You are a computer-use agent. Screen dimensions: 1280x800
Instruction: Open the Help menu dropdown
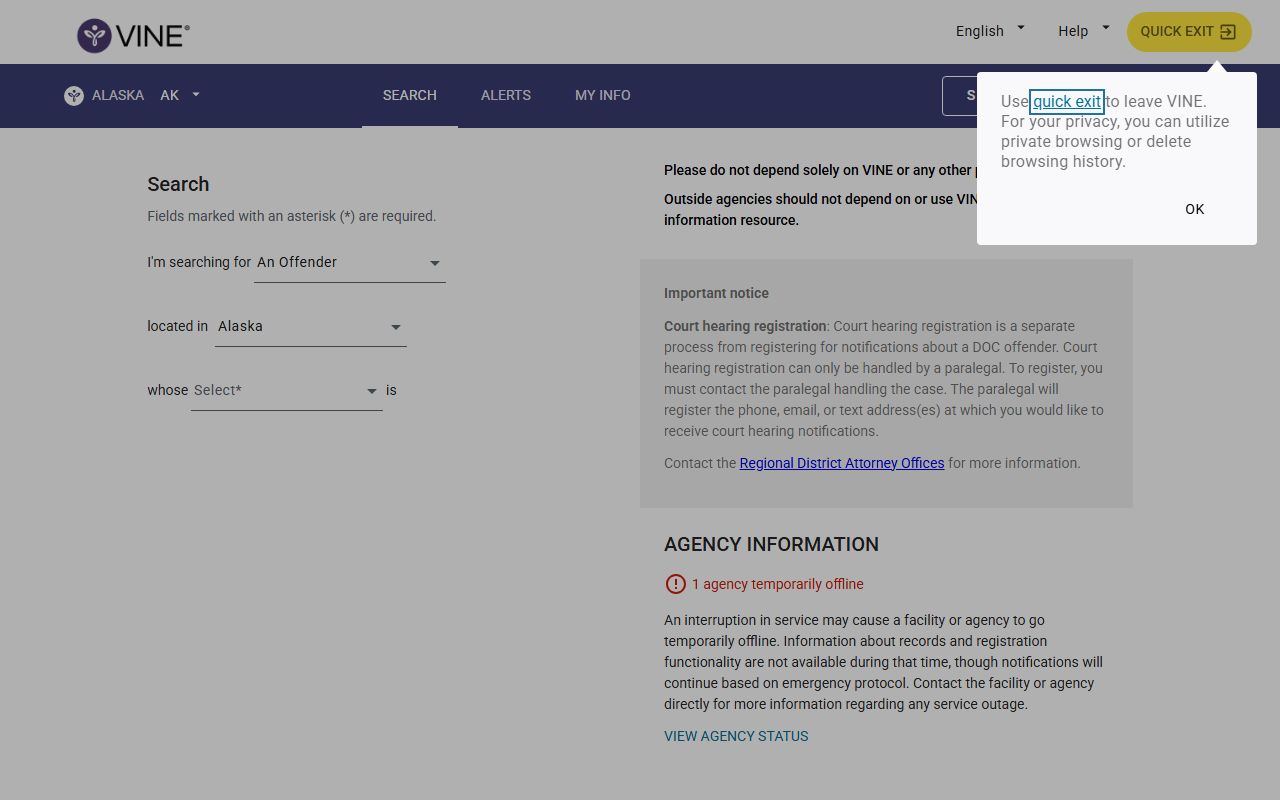pyautogui.click(x=1083, y=31)
